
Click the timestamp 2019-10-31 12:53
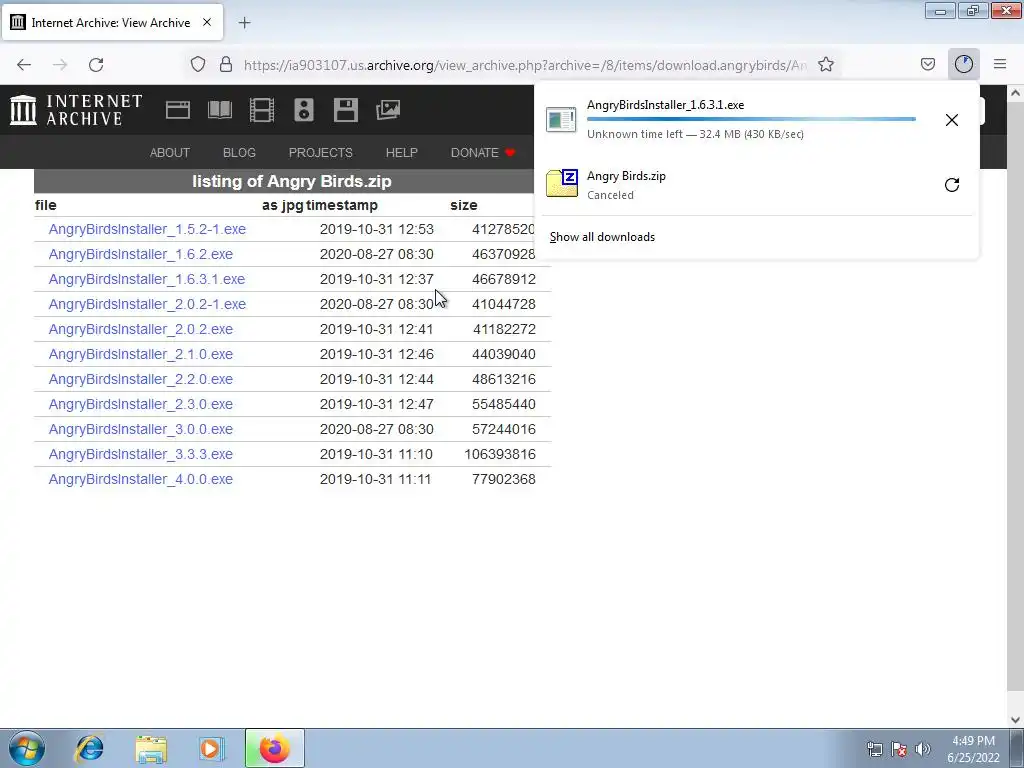tap(377, 229)
